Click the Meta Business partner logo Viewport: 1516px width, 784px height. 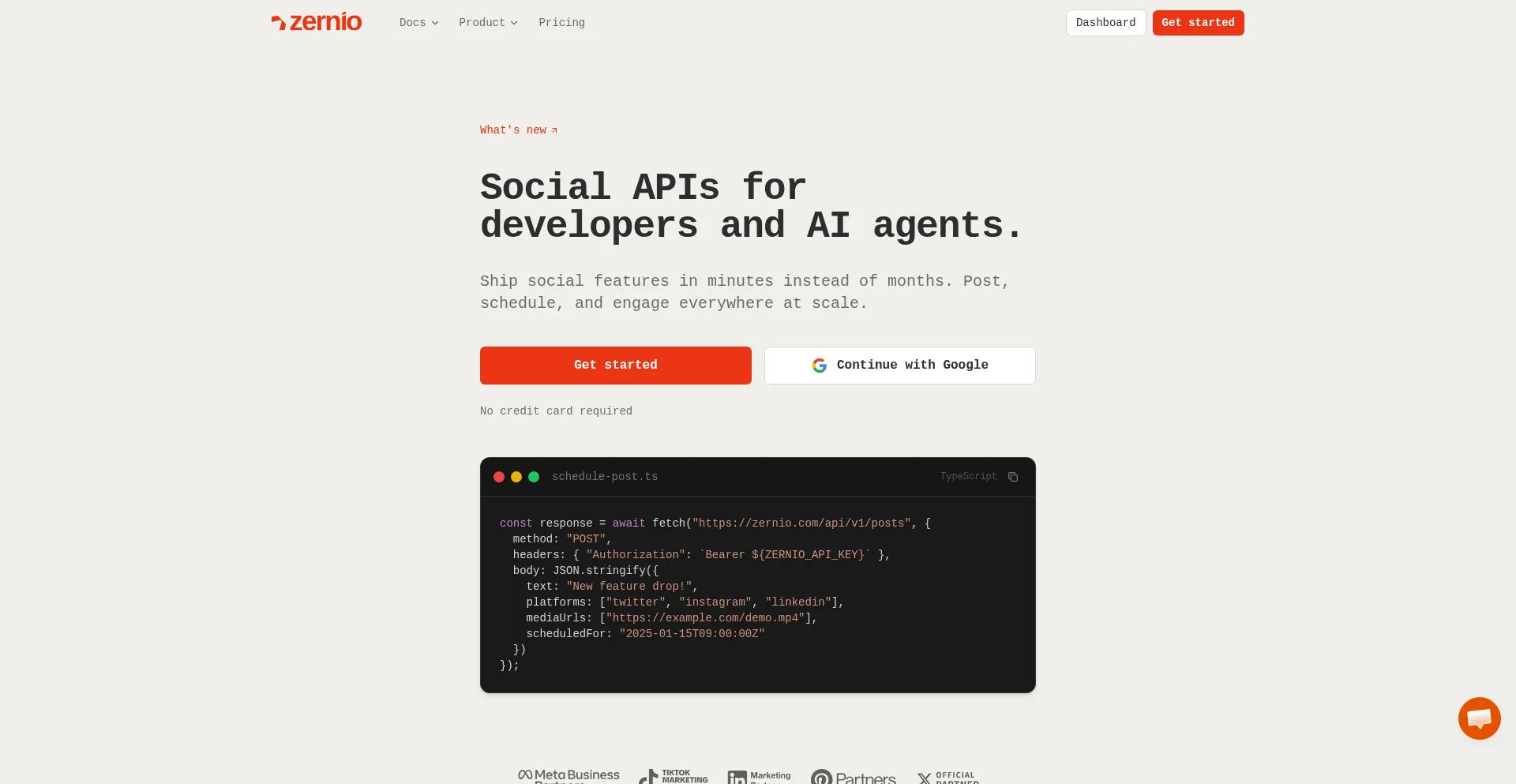568,776
